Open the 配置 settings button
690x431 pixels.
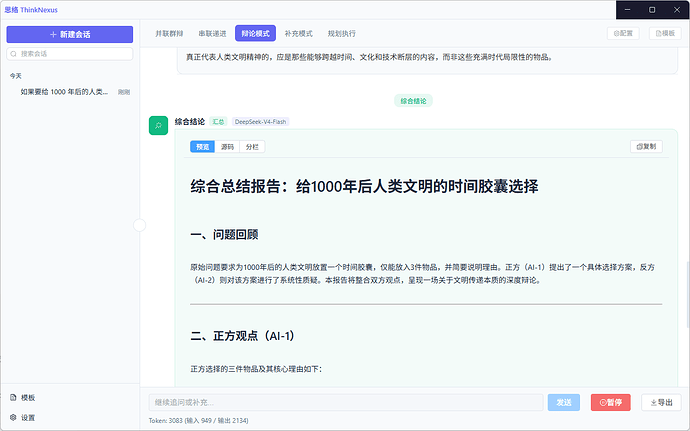623,33
